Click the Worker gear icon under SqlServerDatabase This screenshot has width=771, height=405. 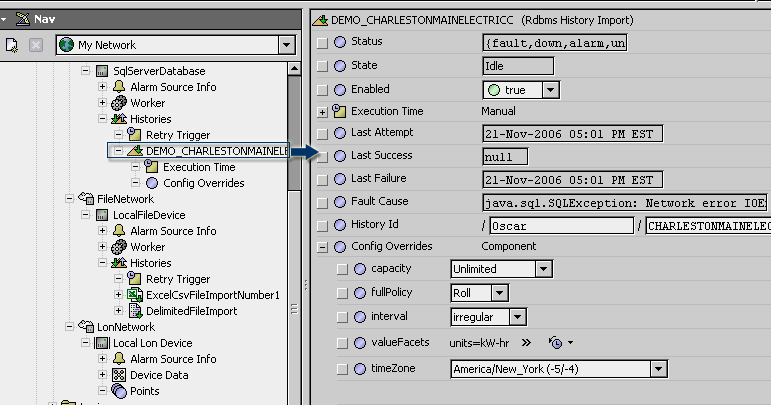coord(120,103)
